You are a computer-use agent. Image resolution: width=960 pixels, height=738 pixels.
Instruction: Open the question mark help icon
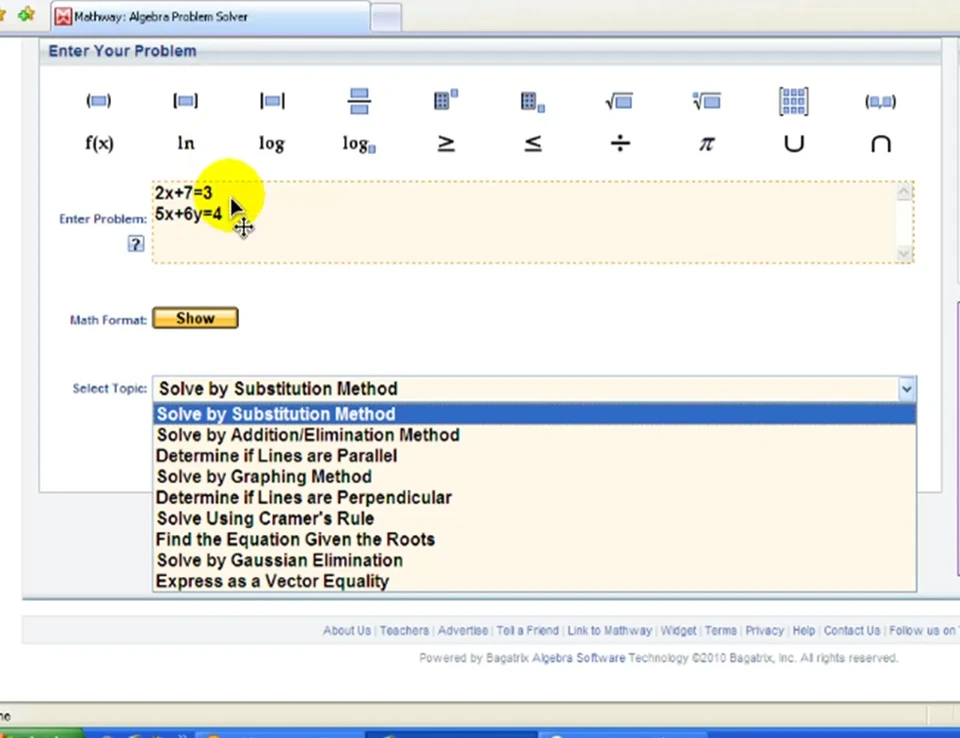(136, 244)
